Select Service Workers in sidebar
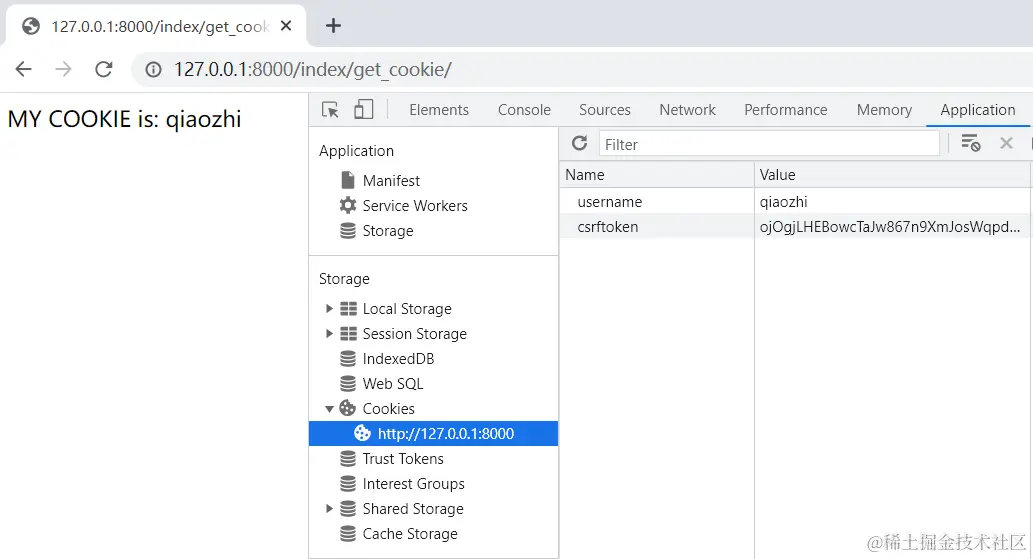This screenshot has width=1033, height=559. [x=414, y=206]
